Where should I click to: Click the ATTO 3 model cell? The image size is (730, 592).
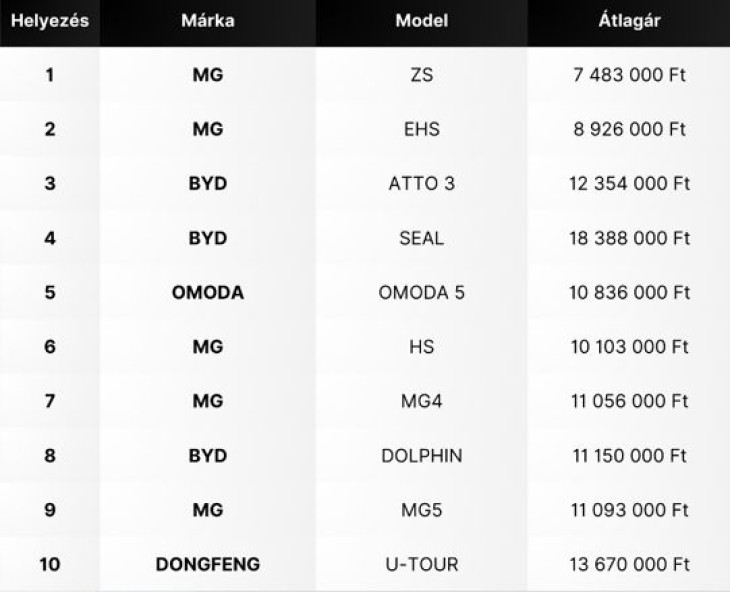422,183
